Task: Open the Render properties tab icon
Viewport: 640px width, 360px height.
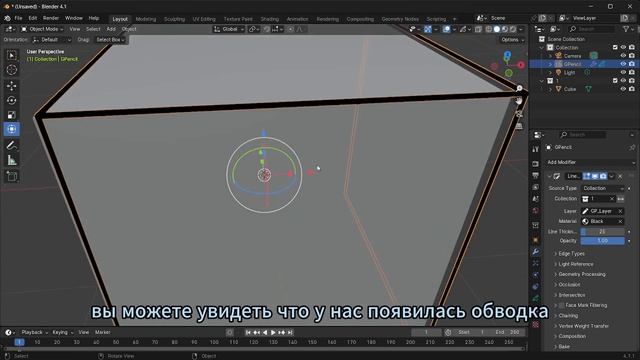Action: 536,164
